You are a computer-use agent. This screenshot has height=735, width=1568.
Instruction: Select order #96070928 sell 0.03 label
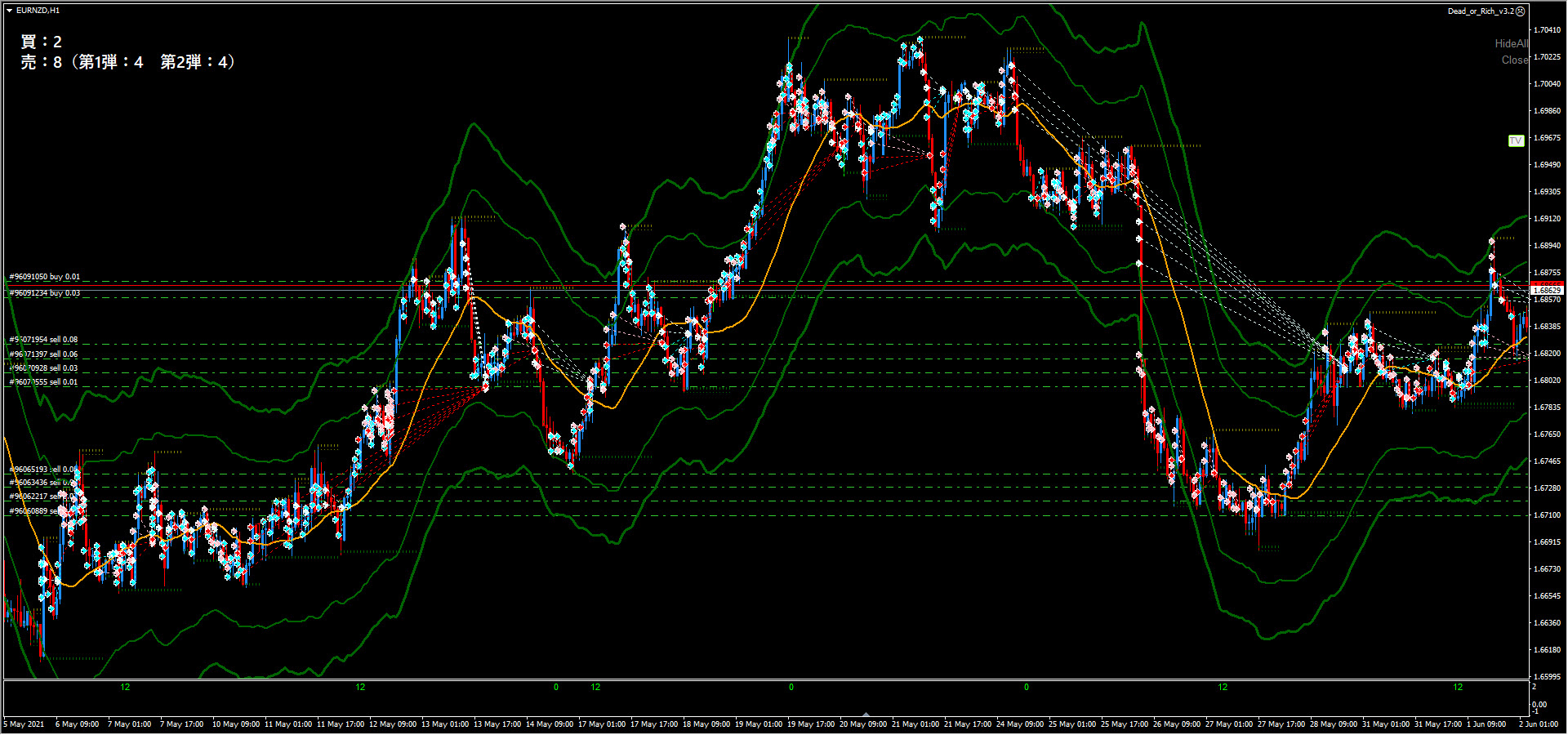click(x=43, y=367)
